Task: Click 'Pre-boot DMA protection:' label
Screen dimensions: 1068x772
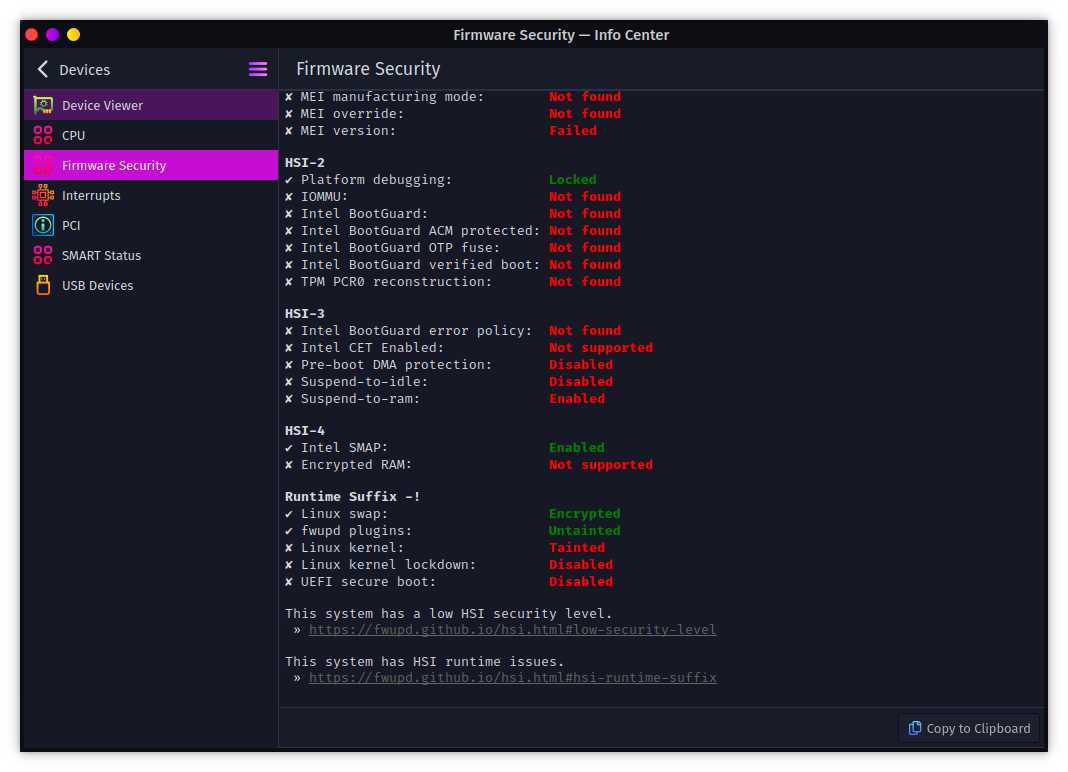Action: (396, 365)
